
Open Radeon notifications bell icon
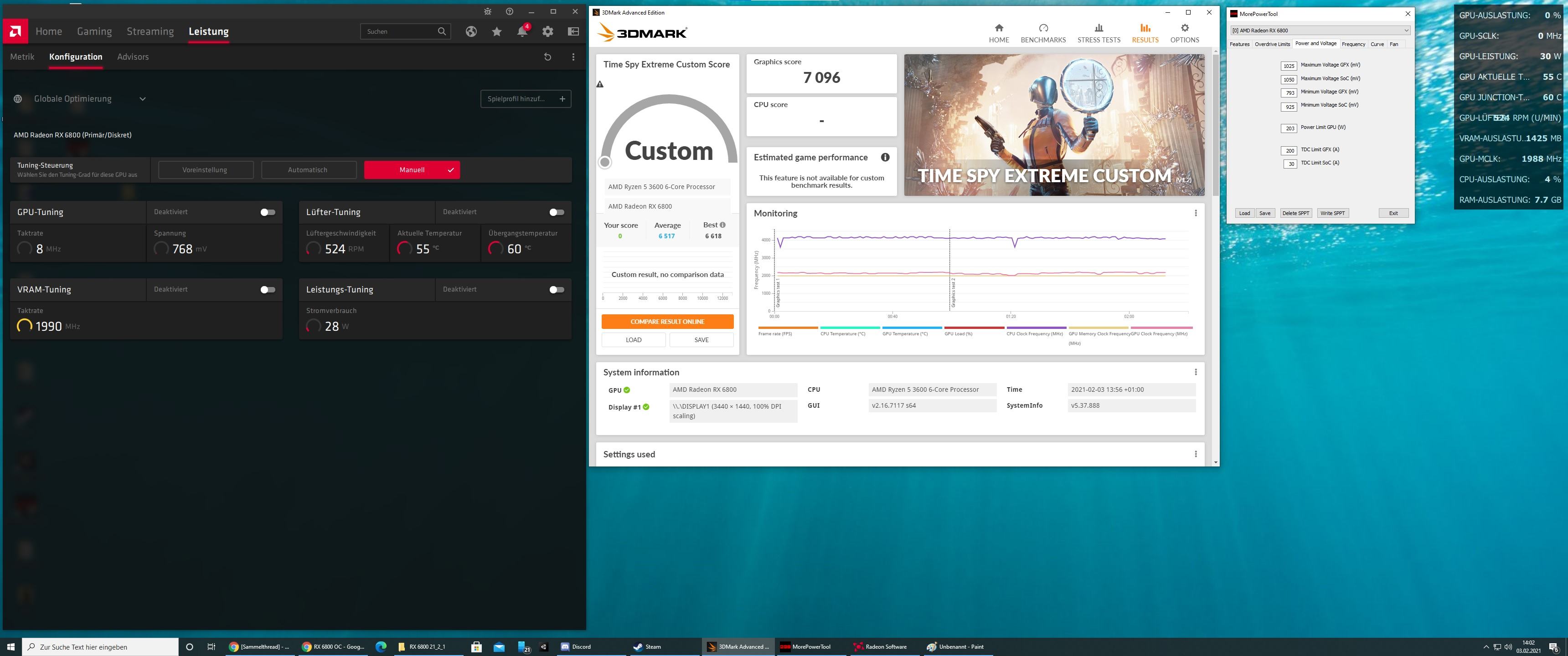(x=522, y=31)
